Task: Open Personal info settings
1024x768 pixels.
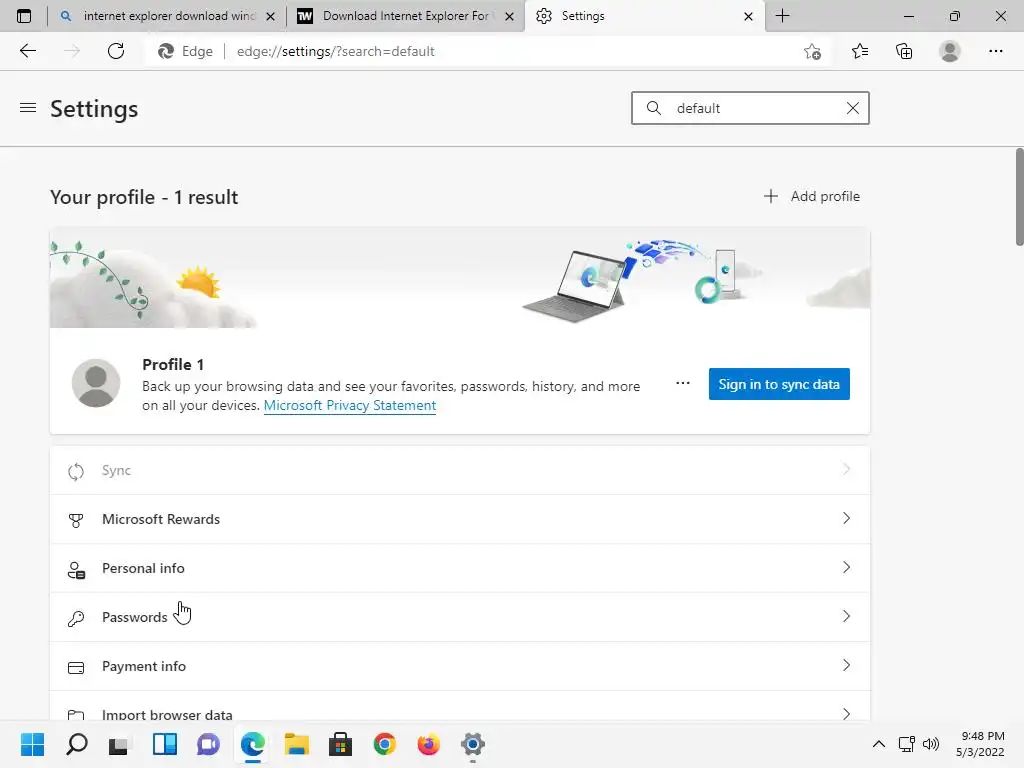Action: point(460,568)
